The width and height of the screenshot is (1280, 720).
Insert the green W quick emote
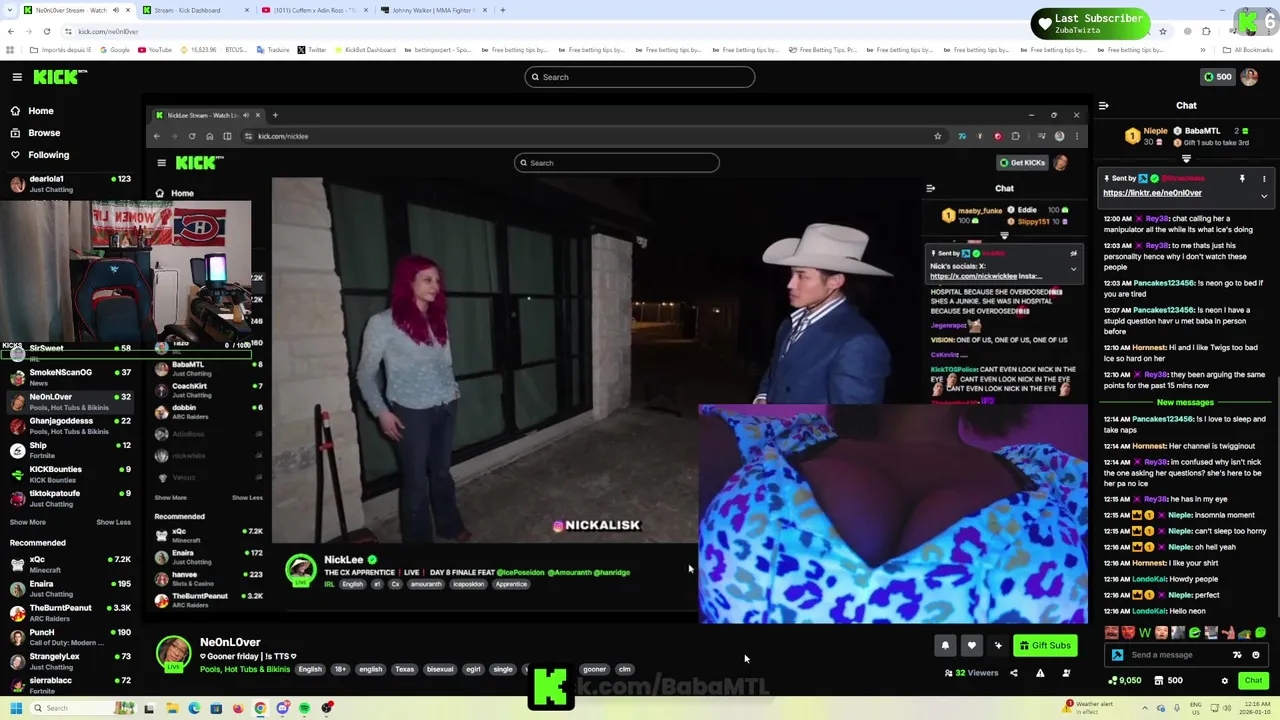click(1144, 633)
